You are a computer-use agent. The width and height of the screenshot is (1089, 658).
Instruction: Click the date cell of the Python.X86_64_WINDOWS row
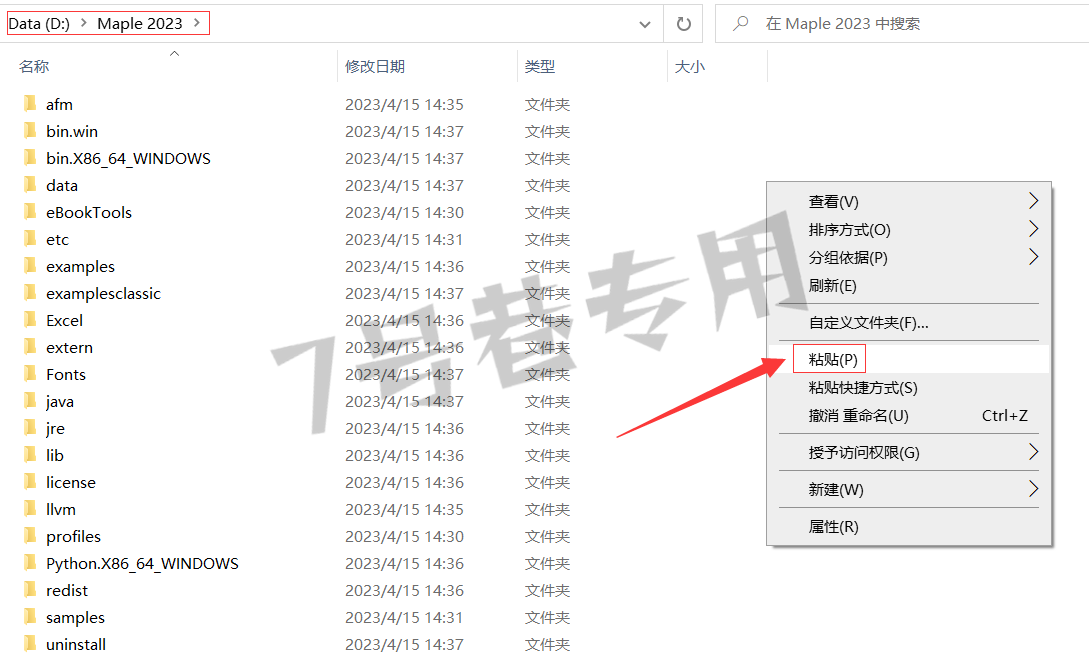click(x=404, y=564)
